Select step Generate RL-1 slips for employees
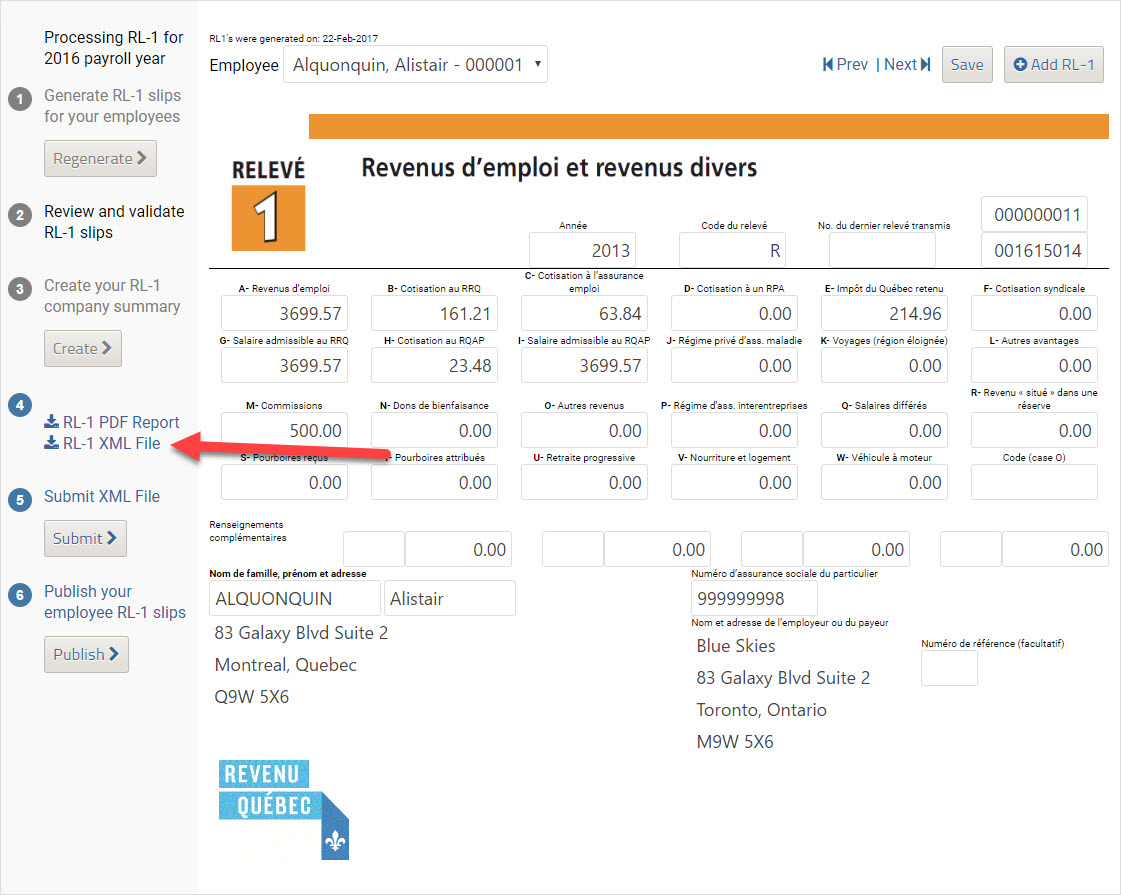 pyautogui.click(x=112, y=106)
